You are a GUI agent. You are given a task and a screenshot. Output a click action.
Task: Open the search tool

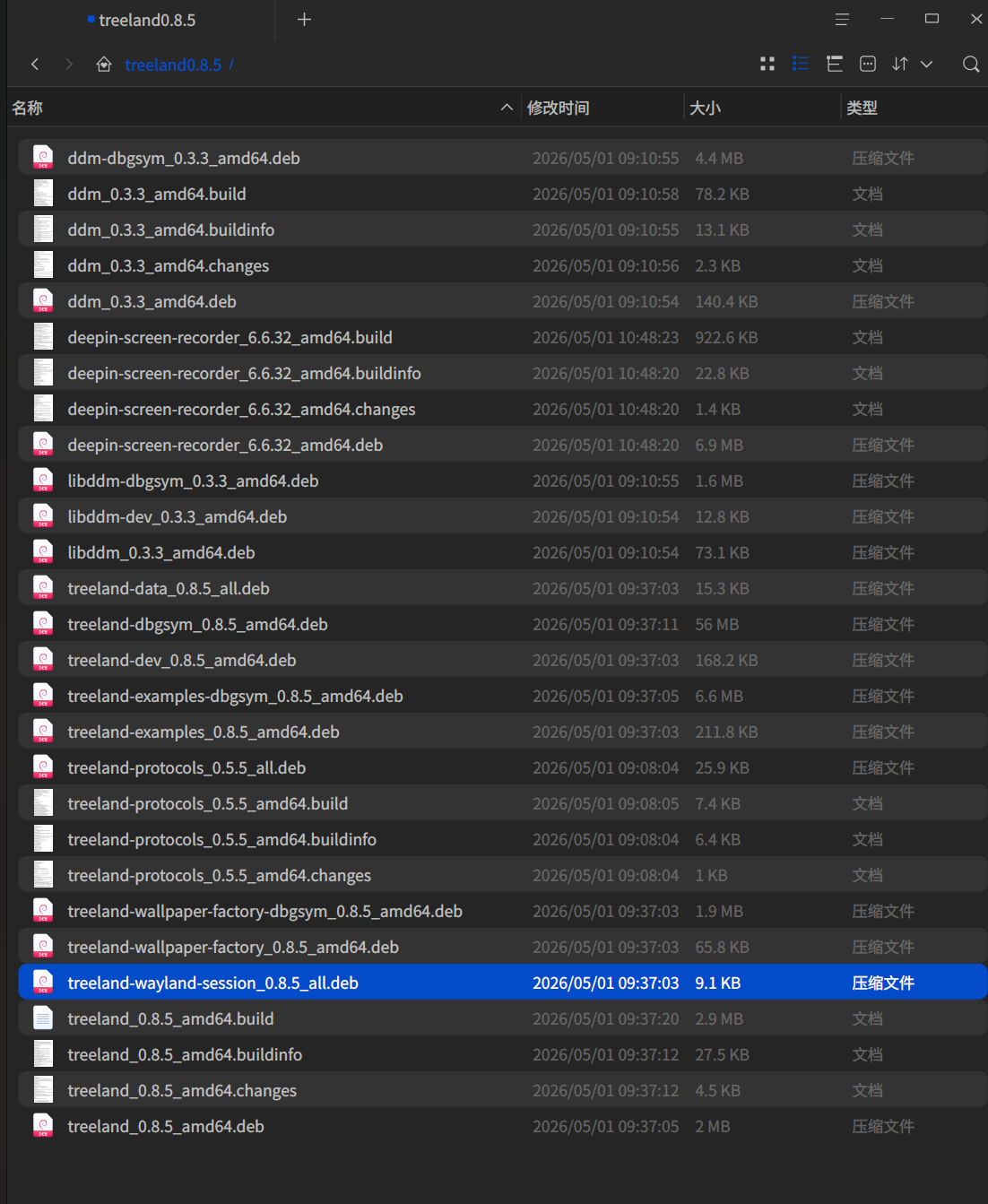pyautogui.click(x=971, y=64)
